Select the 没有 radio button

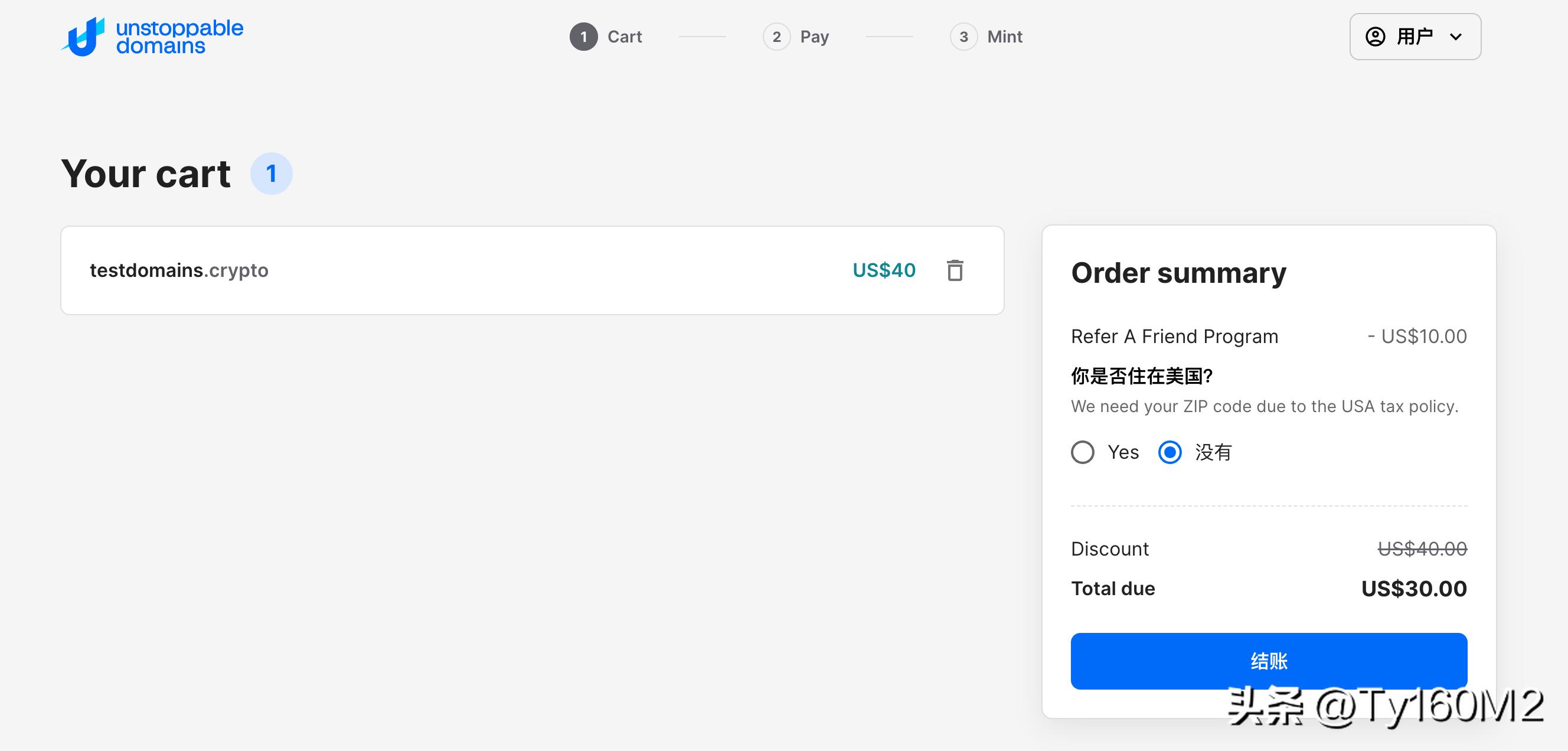click(1170, 452)
